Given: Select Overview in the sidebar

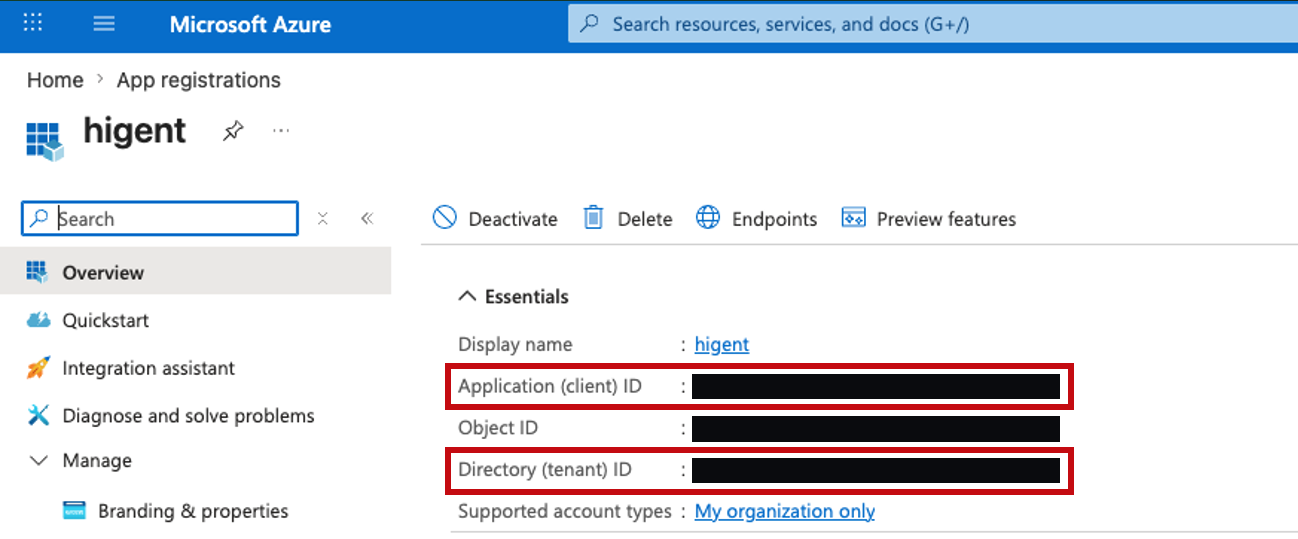Looking at the screenshot, I should tap(195, 272).
